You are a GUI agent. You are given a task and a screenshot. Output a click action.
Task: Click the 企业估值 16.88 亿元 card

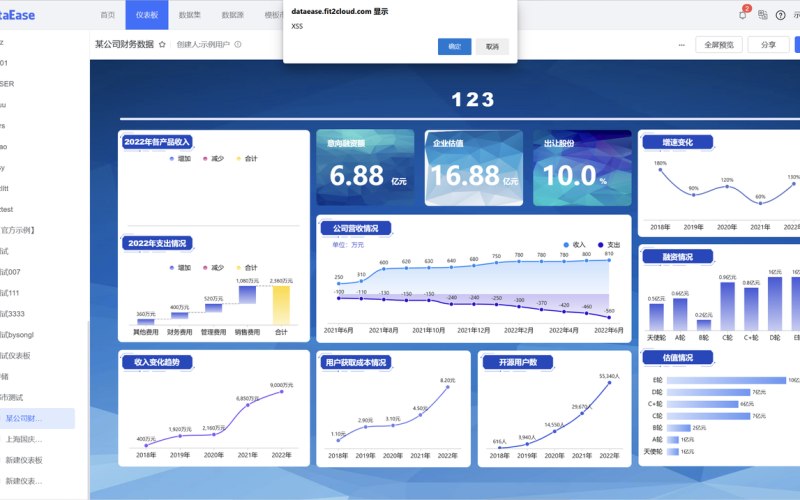pyautogui.click(x=473, y=167)
